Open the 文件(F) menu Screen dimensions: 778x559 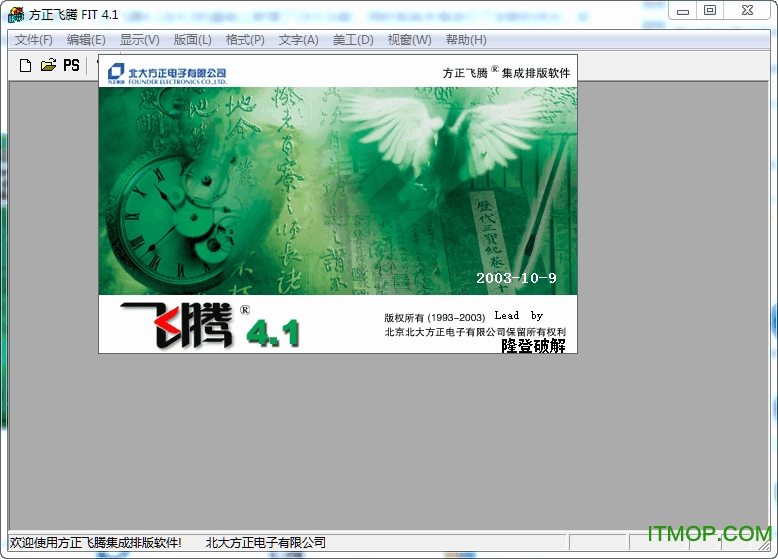pos(34,40)
